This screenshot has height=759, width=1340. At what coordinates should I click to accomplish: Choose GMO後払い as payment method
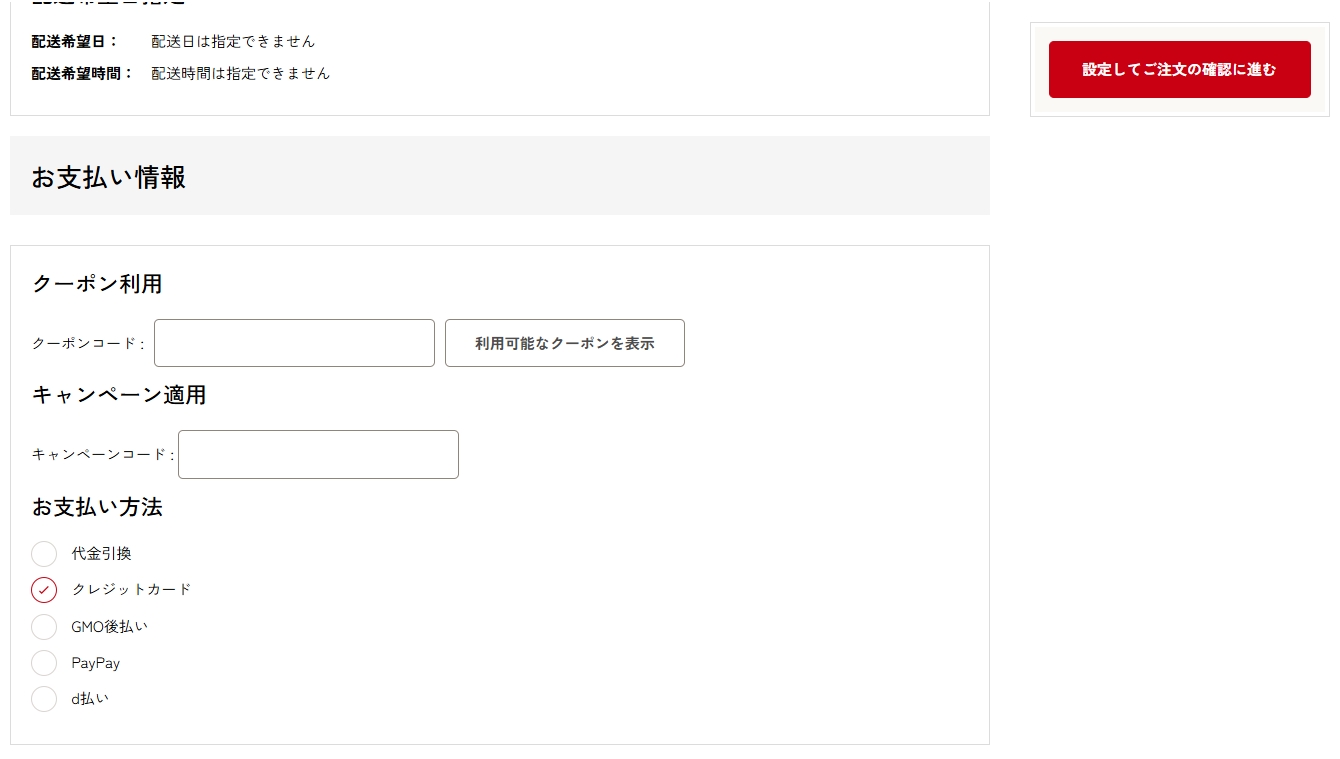[44, 626]
